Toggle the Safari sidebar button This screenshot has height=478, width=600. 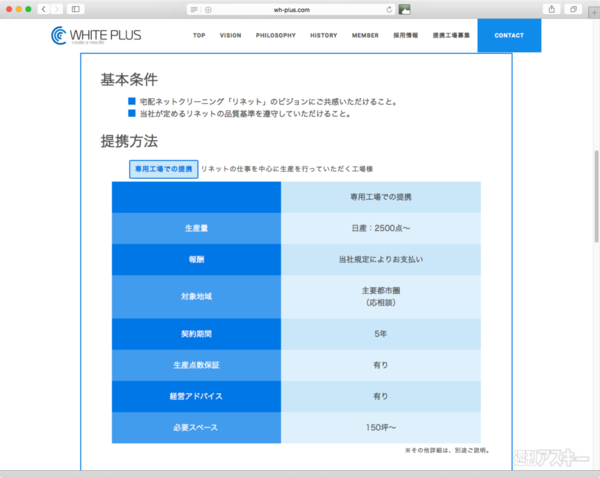click(x=76, y=9)
